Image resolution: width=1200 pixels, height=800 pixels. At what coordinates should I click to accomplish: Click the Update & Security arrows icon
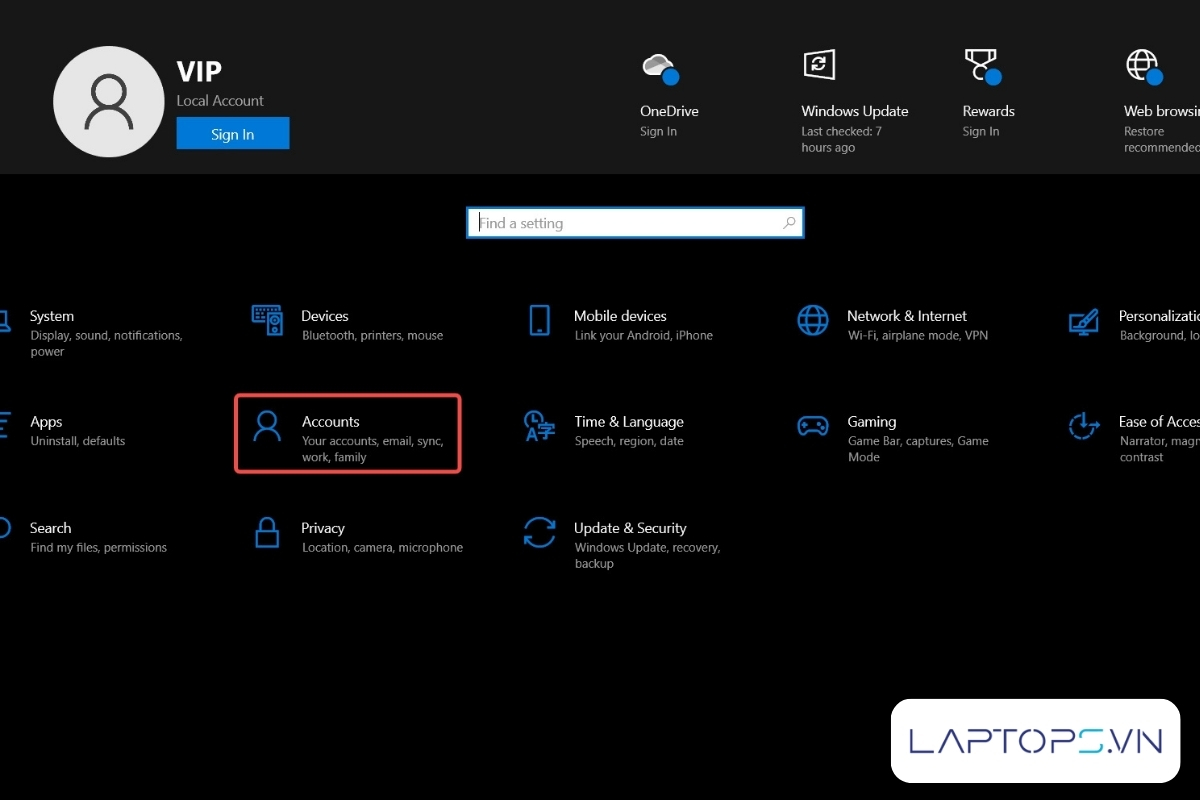(540, 532)
